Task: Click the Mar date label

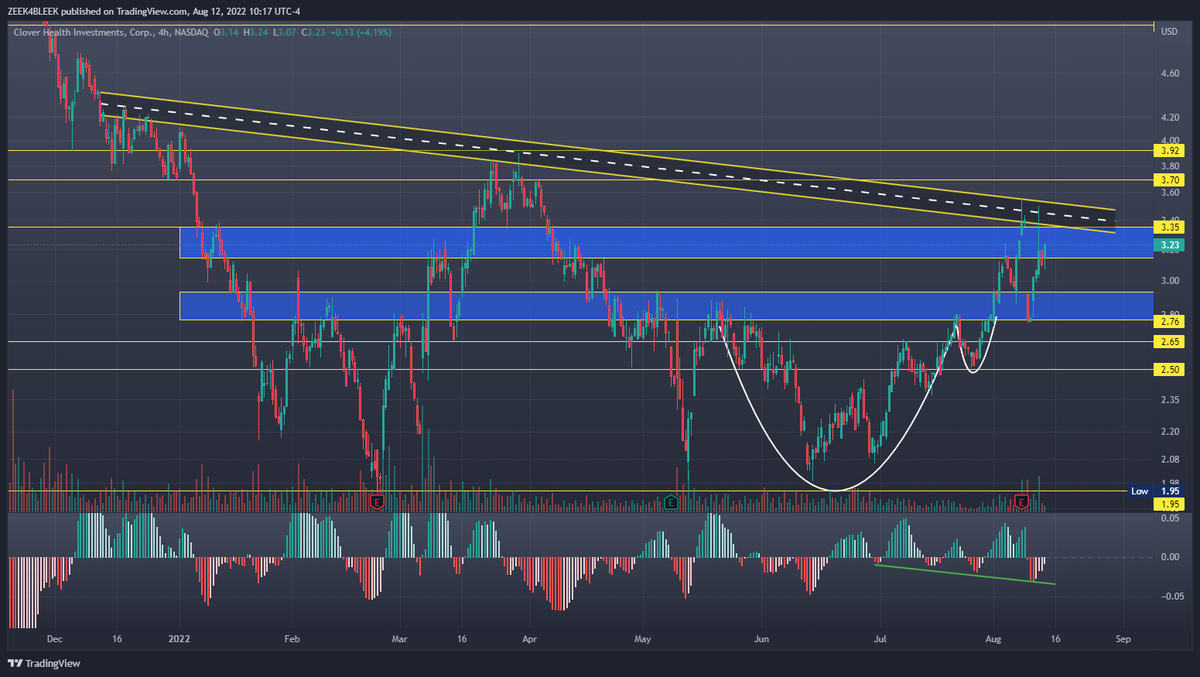Action: 400,637
